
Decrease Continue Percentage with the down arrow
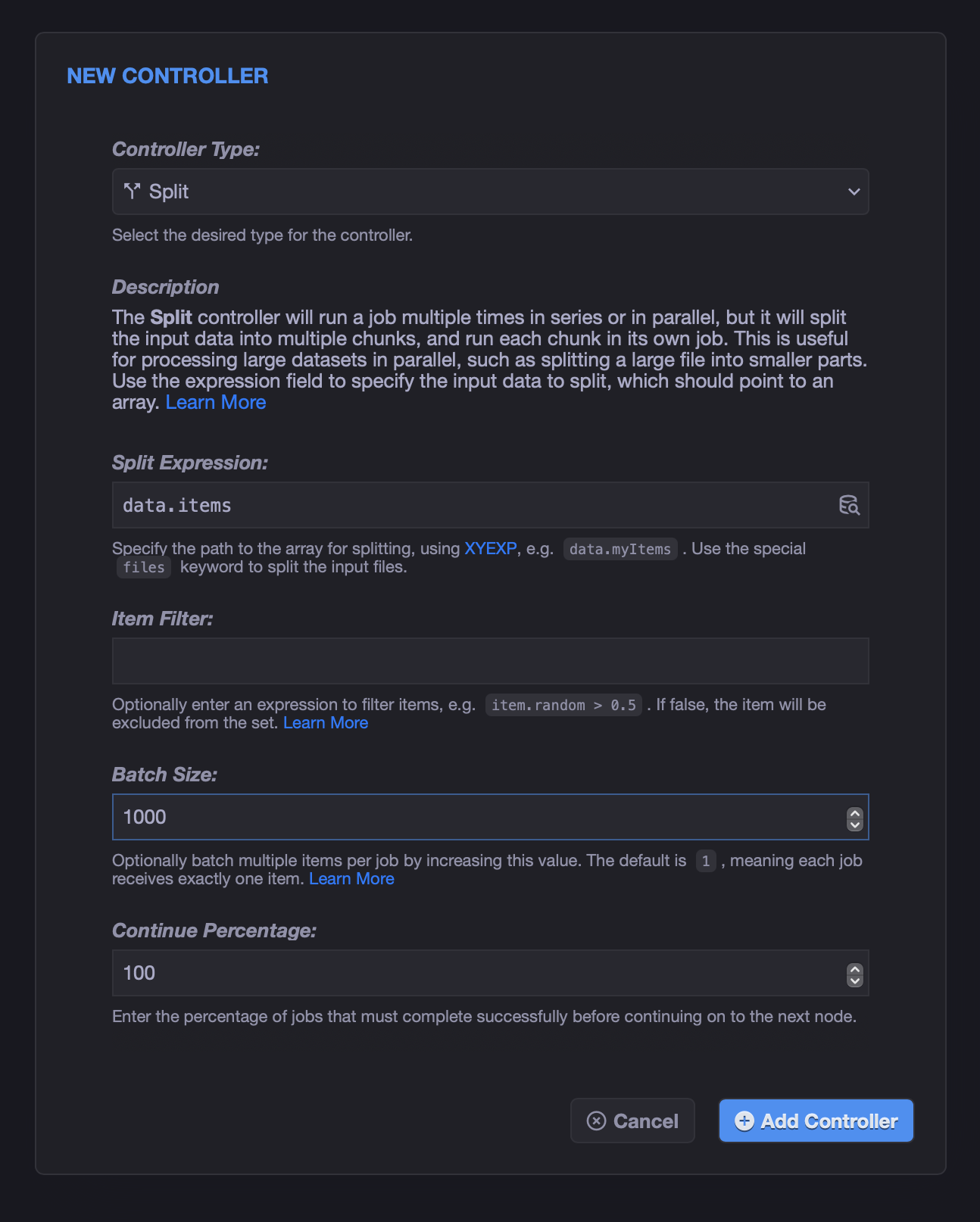[x=855, y=980]
